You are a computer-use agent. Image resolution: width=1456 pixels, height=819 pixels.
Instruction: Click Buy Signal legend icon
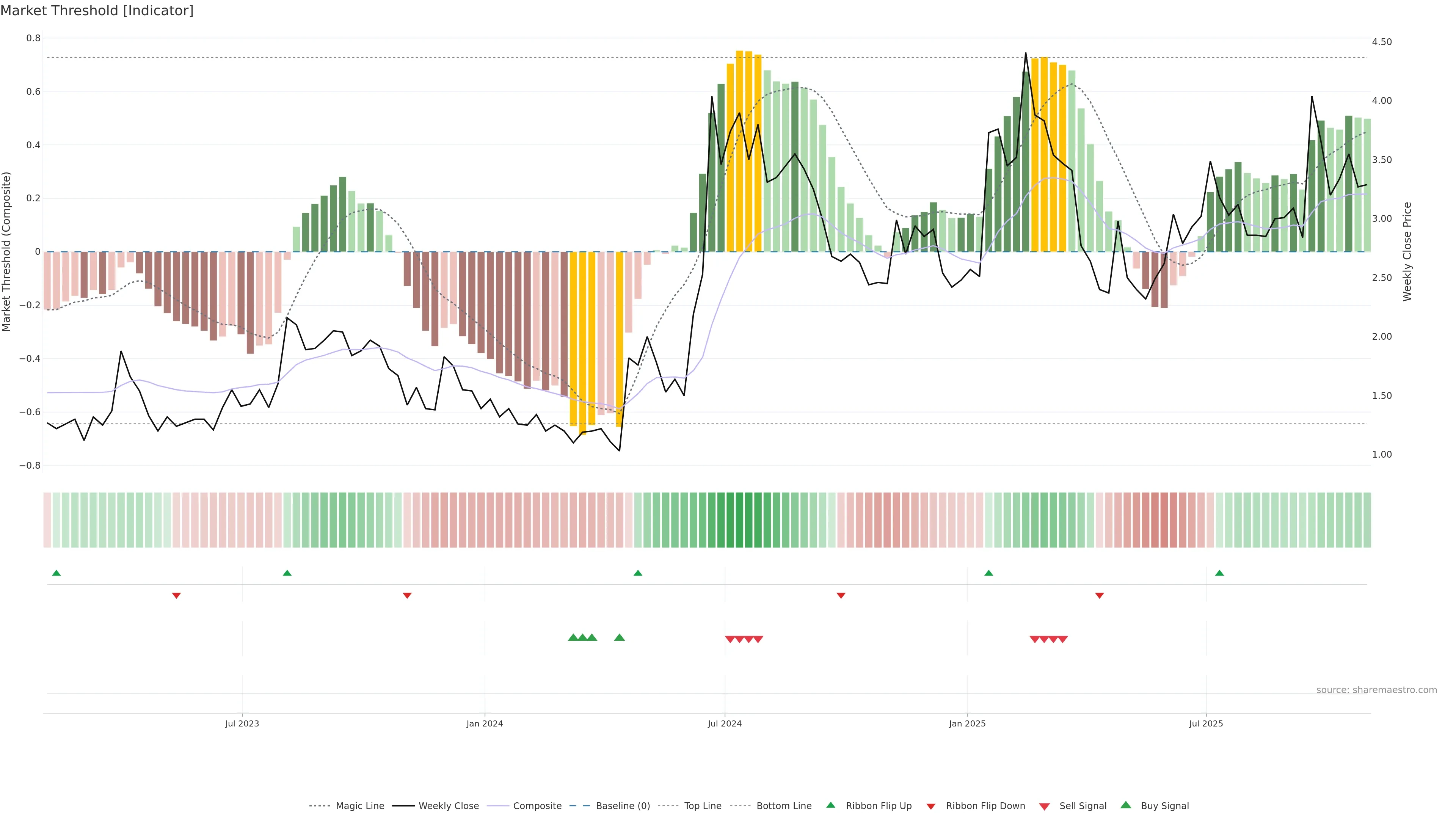(1126, 805)
